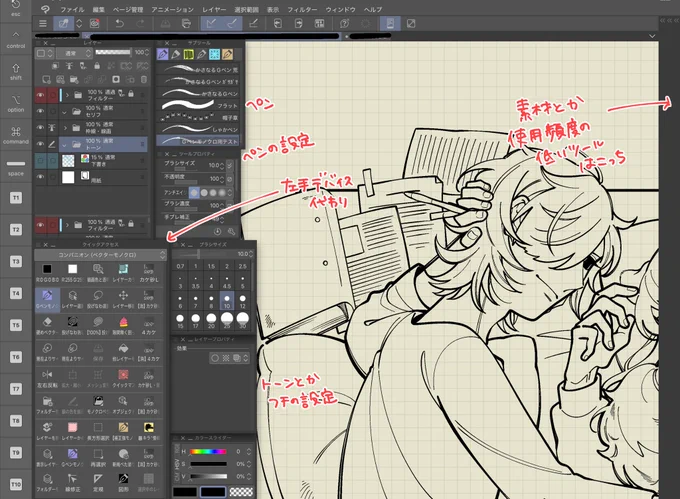Tap the esc key on edge keyboard
Viewport: 680px width, 499px height.
16,9
